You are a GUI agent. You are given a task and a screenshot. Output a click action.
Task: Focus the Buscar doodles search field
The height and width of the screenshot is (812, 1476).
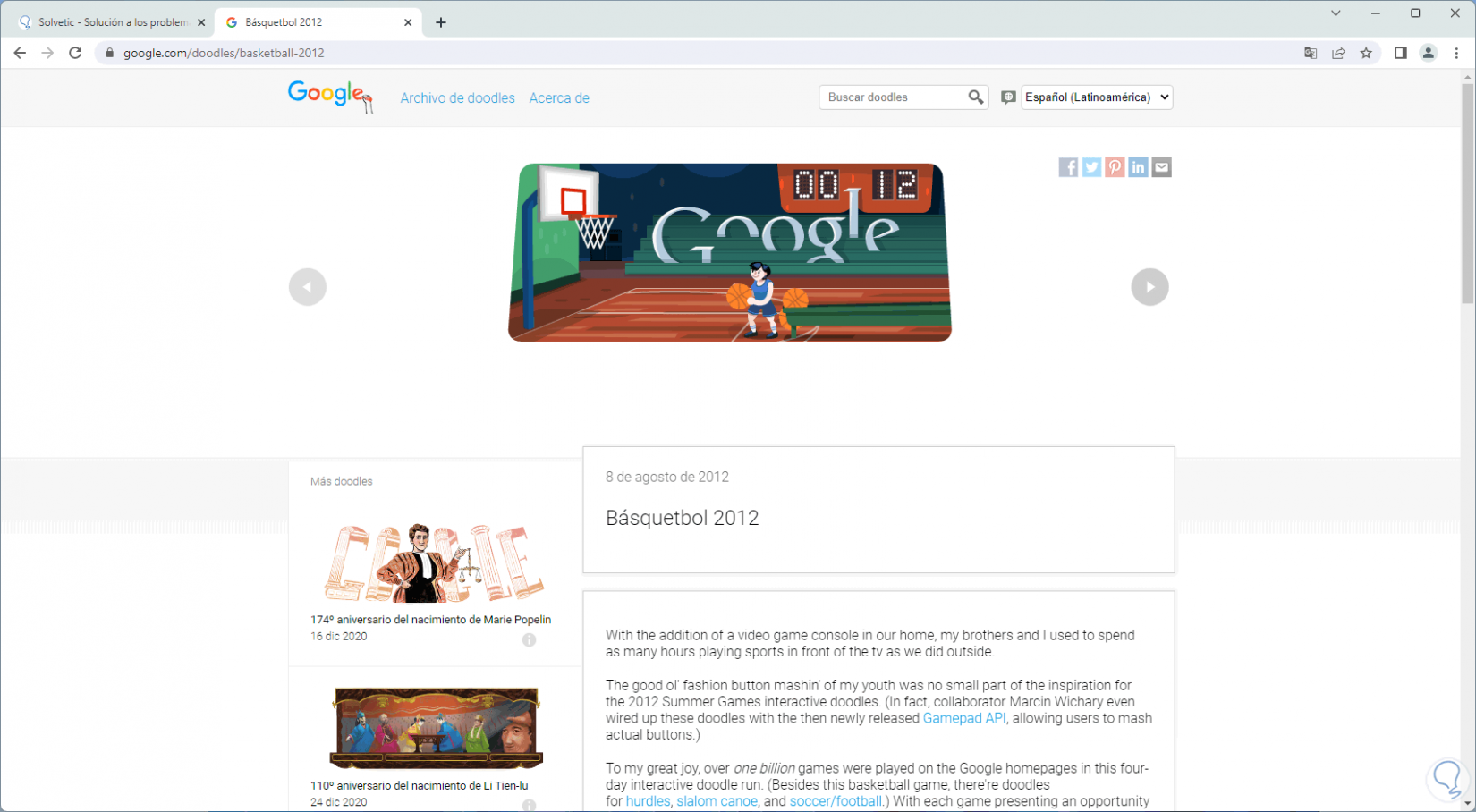click(x=894, y=97)
